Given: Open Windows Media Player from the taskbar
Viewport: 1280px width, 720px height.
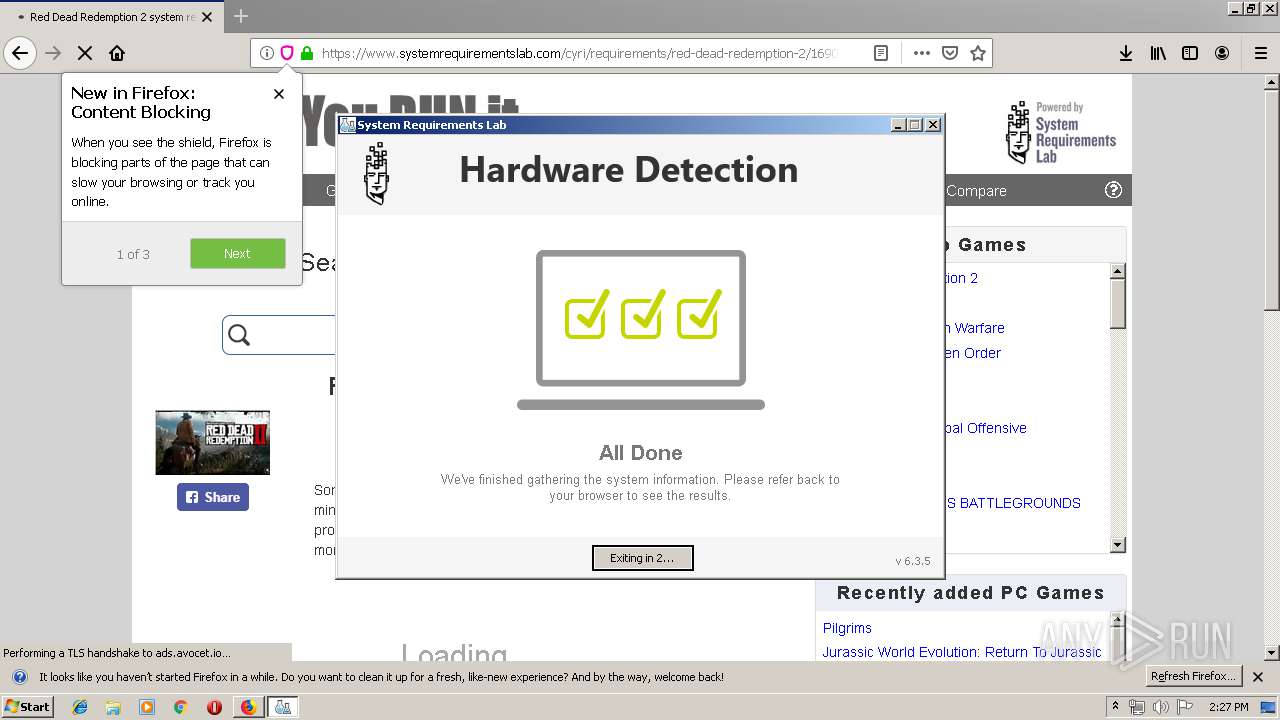Looking at the screenshot, I should pyautogui.click(x=147, y=707).
